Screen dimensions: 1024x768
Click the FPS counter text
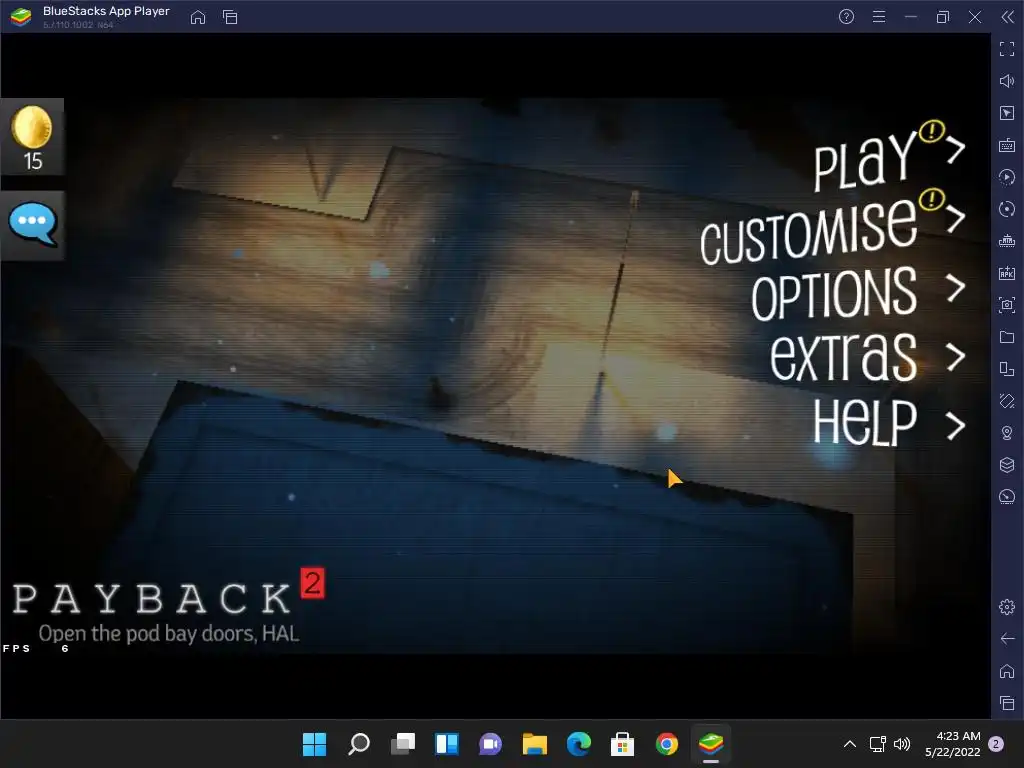click(x=36, y=648)
